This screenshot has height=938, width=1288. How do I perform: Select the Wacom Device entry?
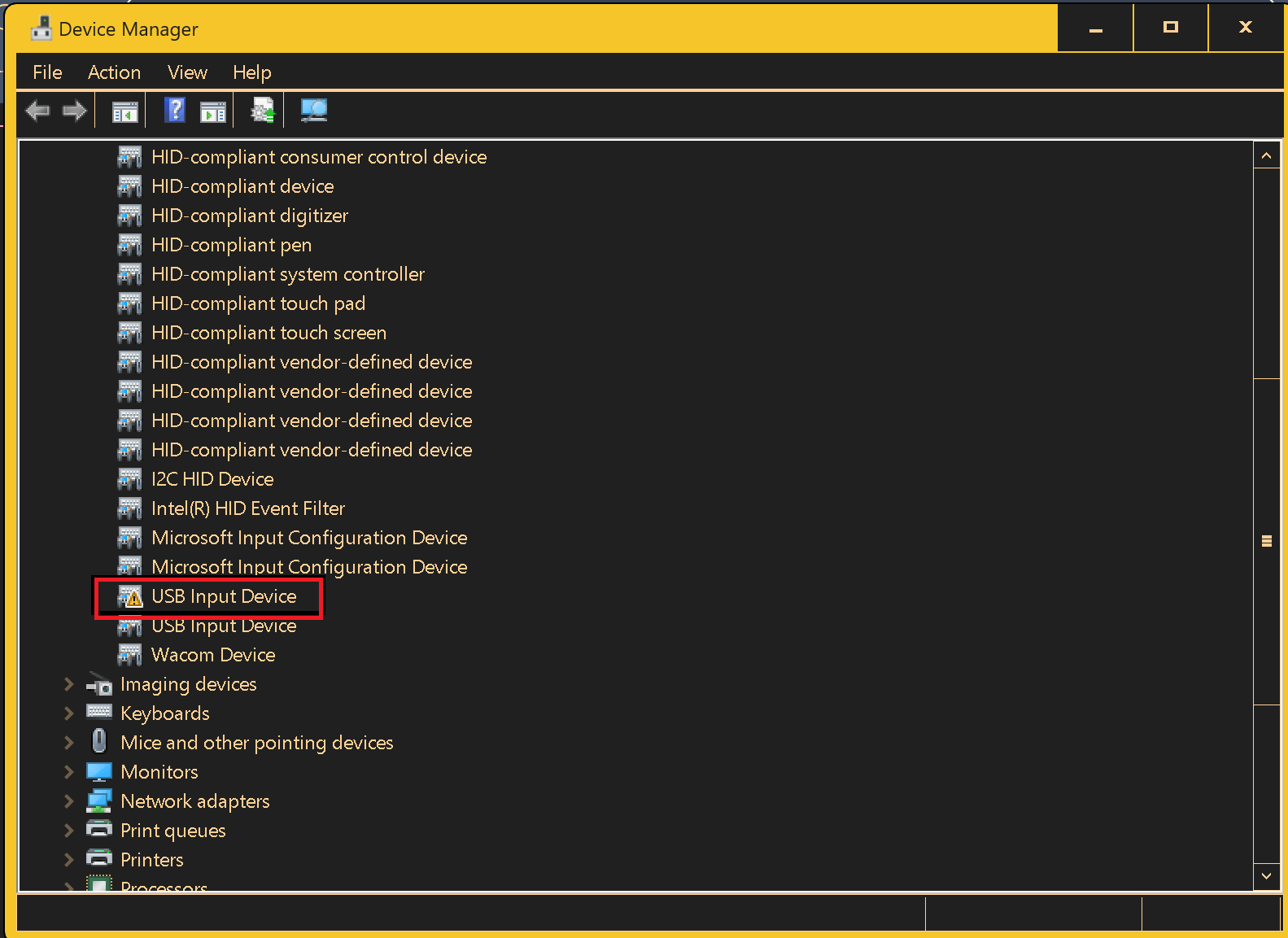click(213, 655)
